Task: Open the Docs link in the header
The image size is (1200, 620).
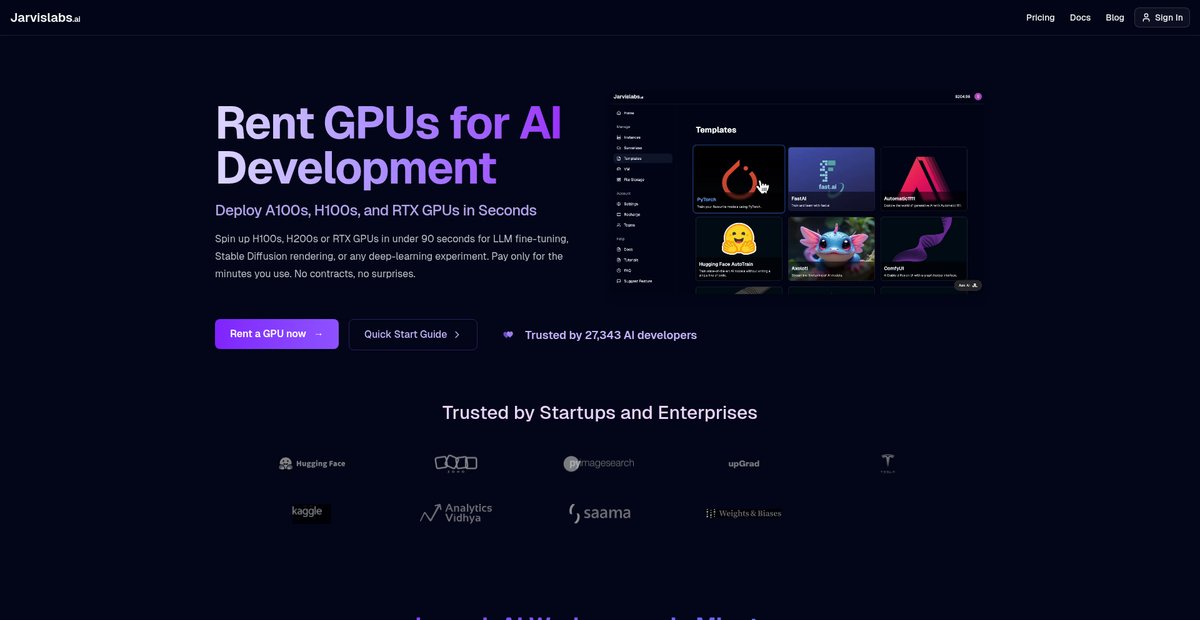Action: tap(1080, 17)
